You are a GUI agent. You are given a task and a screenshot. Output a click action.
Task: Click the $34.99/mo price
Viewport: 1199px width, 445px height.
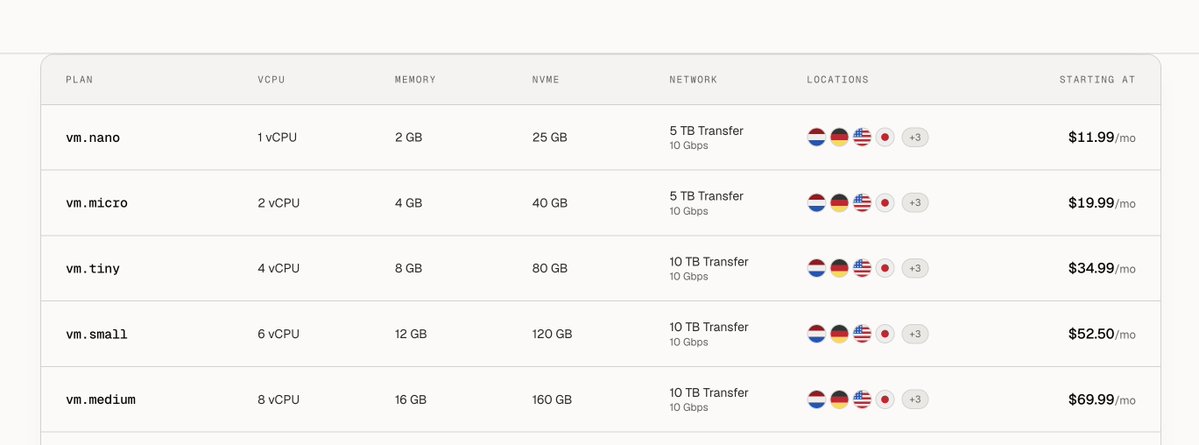[1102, 268]
